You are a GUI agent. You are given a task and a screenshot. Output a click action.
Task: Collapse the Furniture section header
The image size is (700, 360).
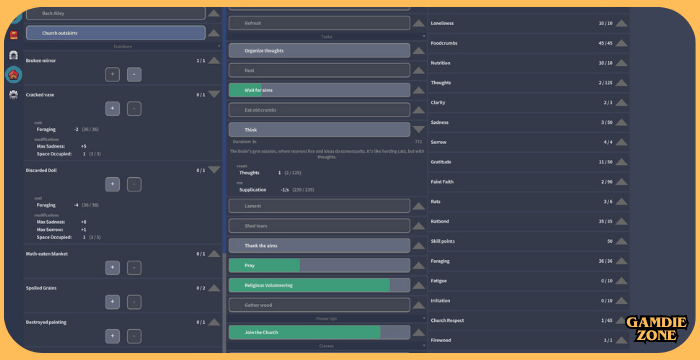pos(123,46)
